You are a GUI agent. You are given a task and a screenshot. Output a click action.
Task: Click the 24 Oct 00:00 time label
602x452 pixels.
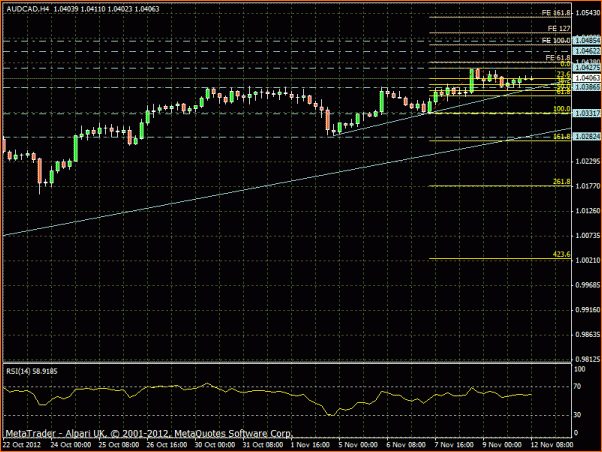pos(71,445)
